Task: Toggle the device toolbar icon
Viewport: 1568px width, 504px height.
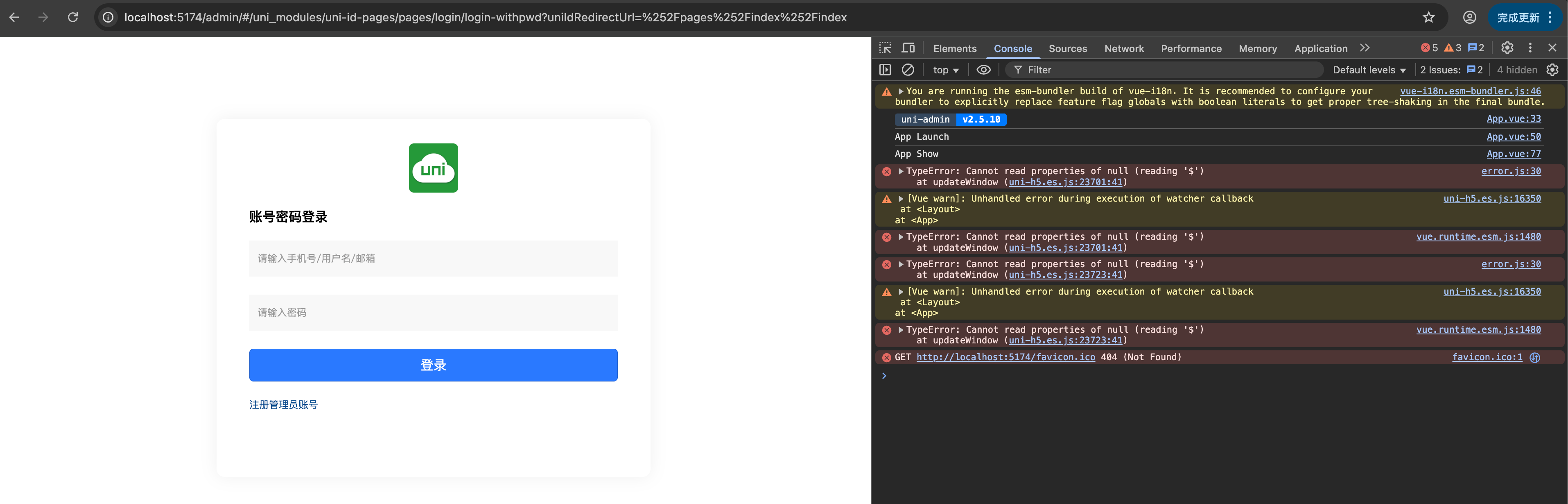Action: point(908,48)
